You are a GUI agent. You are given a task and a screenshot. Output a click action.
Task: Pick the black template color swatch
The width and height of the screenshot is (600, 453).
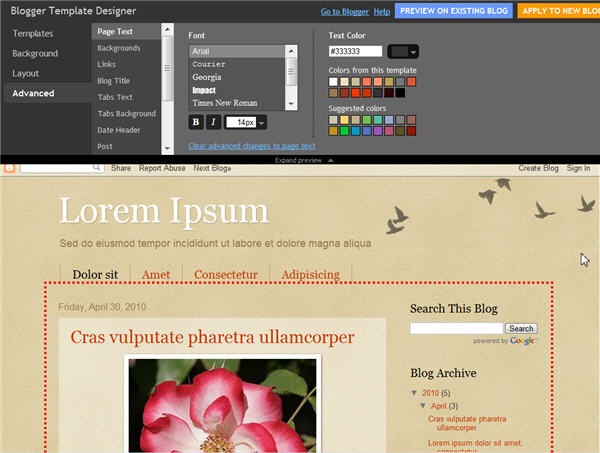coord(400,93)
